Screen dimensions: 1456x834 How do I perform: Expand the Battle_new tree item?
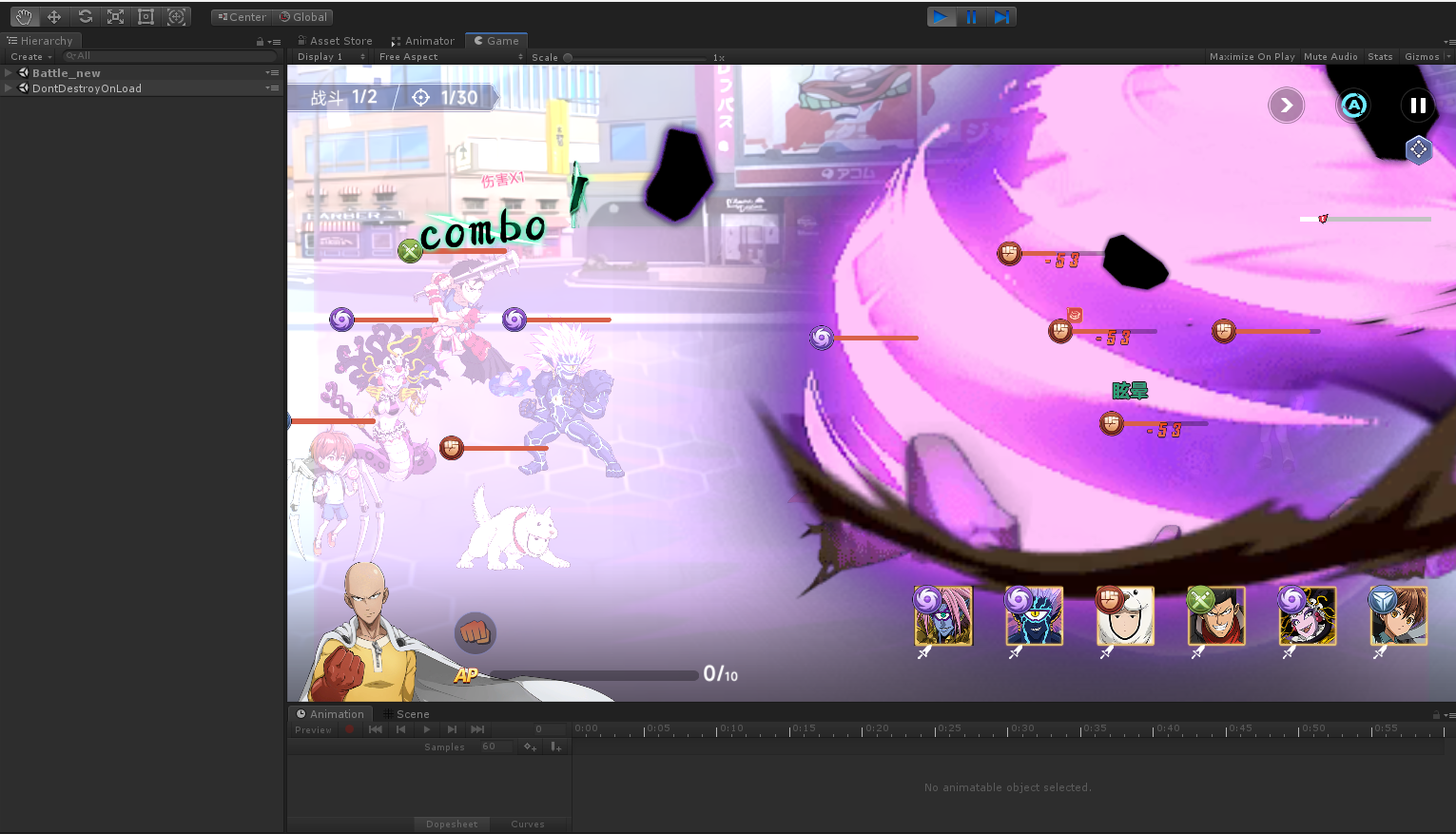click(x=9, y=73)
